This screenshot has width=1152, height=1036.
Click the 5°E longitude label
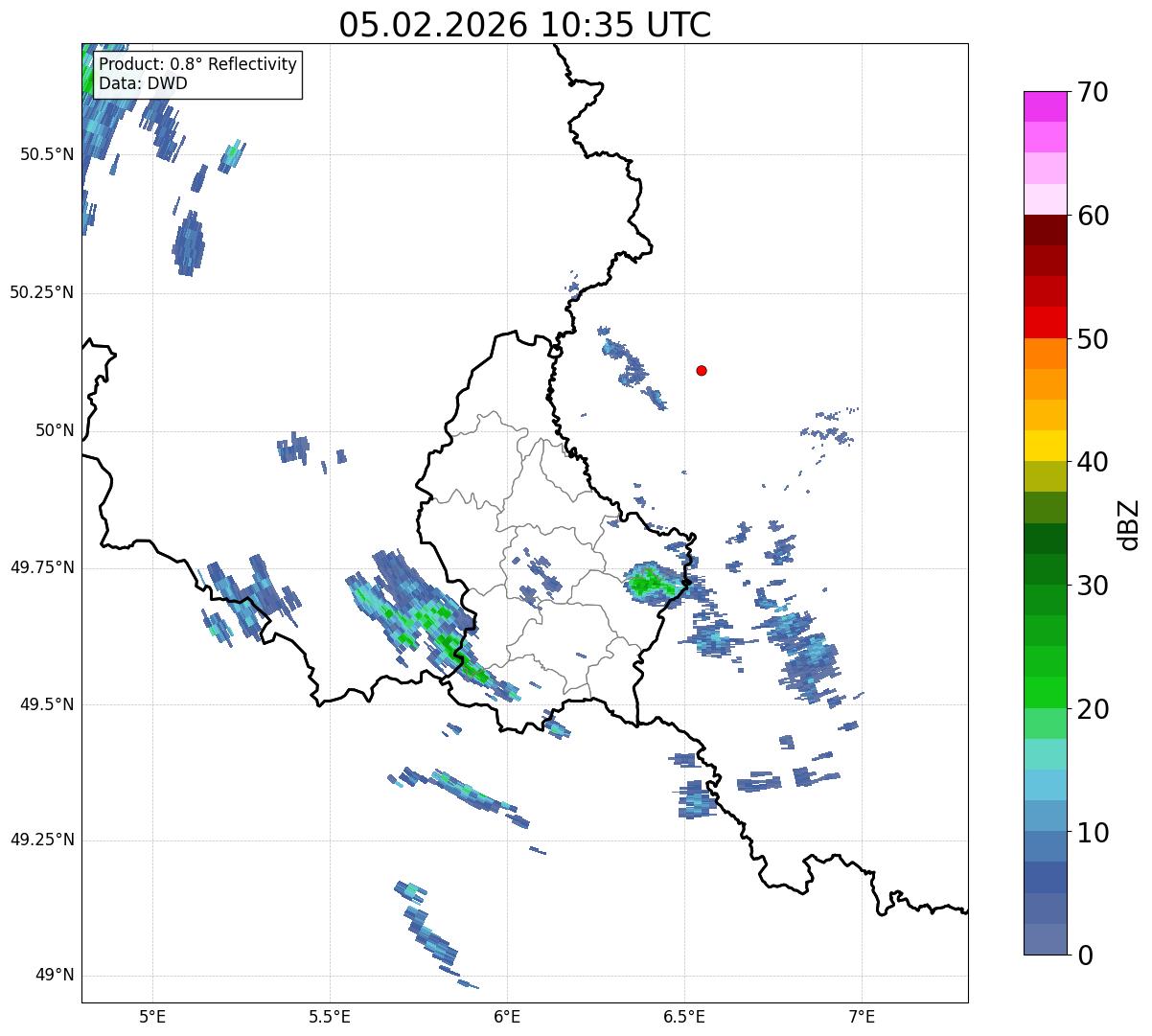tap(152, 1017)
